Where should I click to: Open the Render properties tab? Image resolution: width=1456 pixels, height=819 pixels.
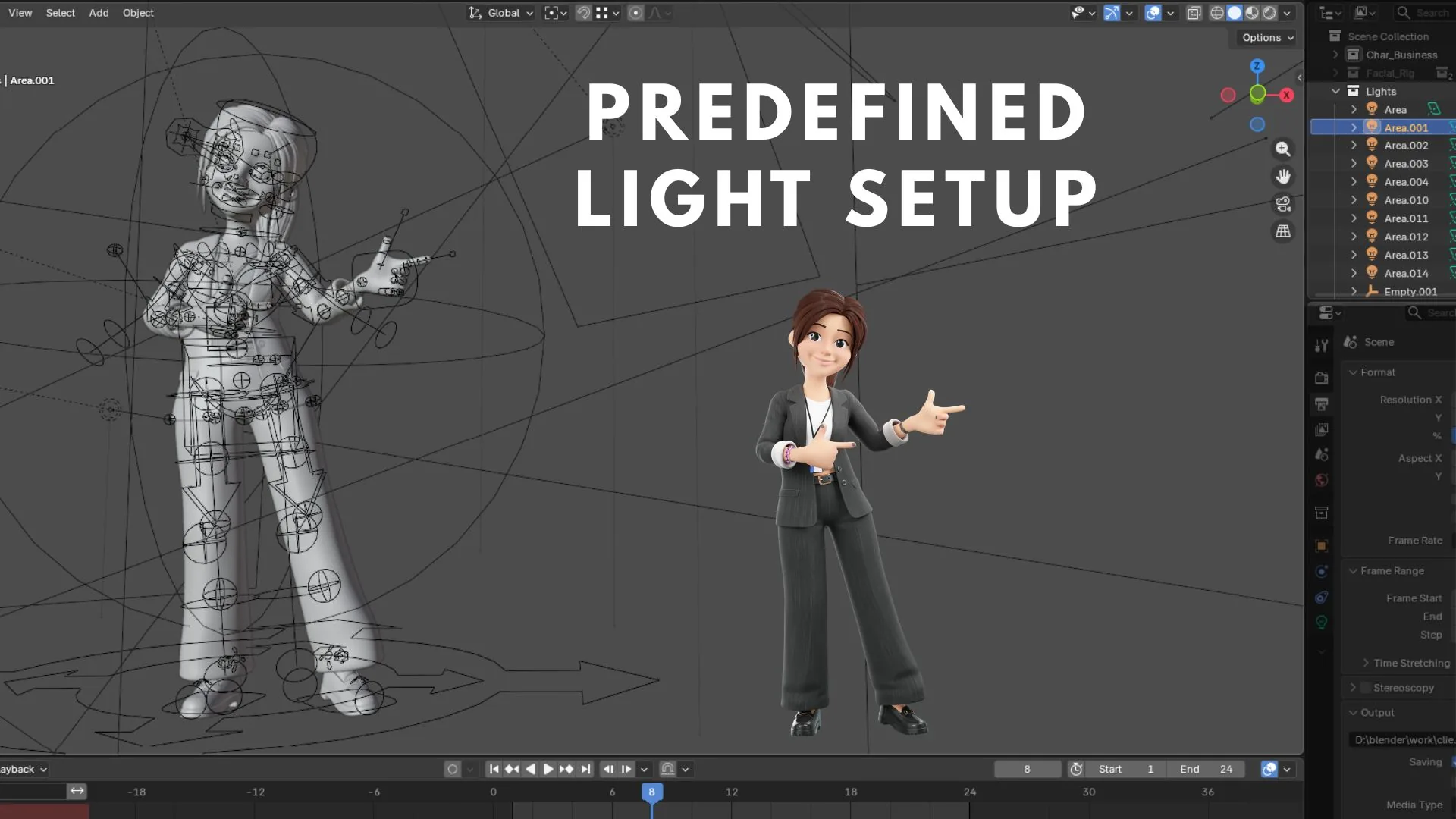[1321, 378]
